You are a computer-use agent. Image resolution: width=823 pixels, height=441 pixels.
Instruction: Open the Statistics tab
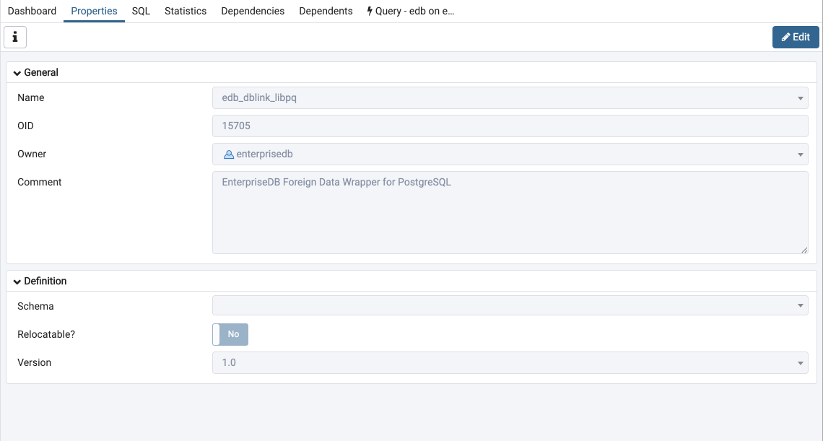point(185,11)
